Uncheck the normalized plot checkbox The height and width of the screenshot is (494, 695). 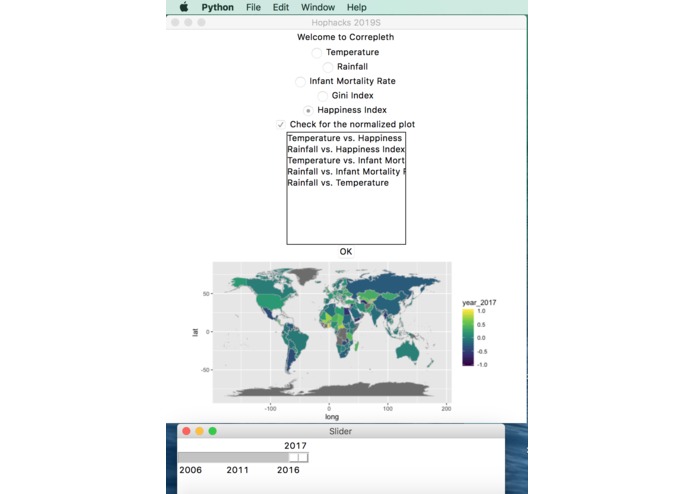tap(281, 124)
